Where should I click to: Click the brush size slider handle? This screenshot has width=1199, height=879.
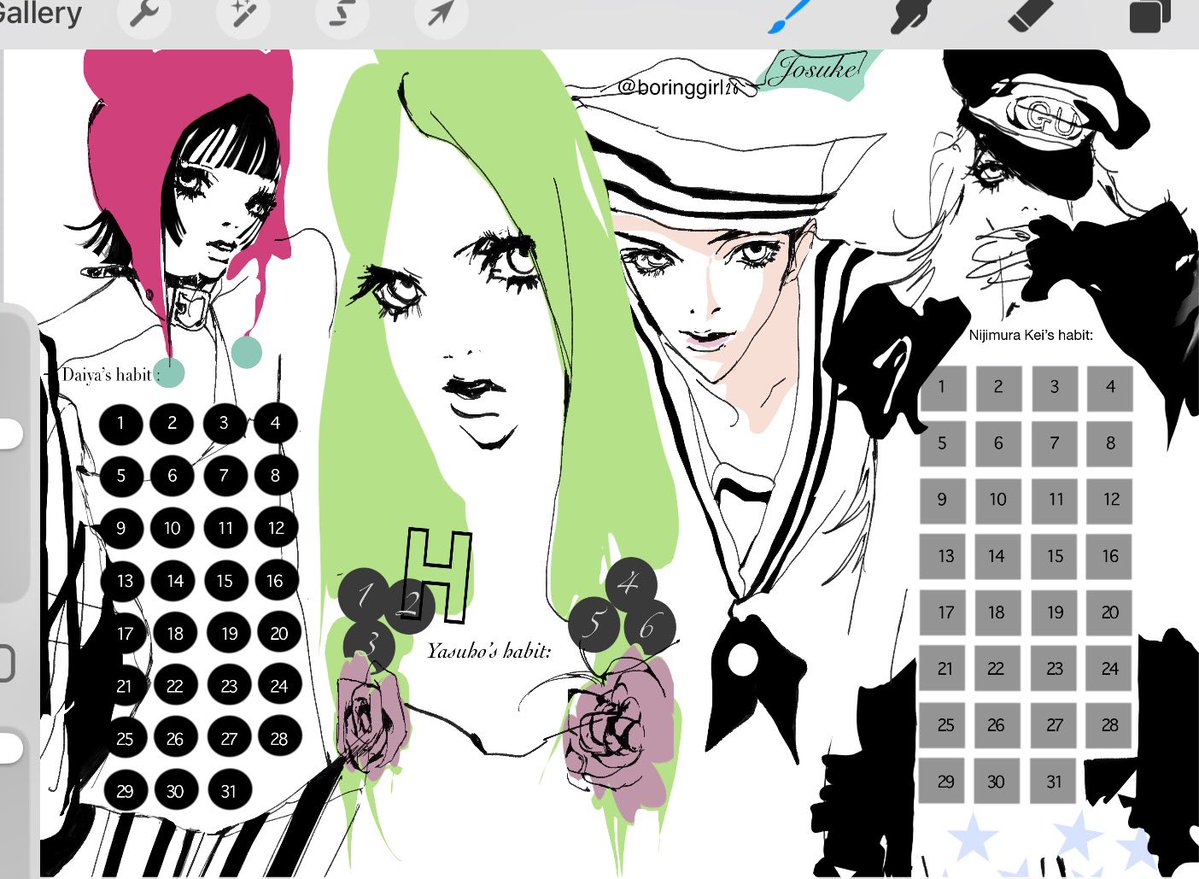[x=11, y=434]
